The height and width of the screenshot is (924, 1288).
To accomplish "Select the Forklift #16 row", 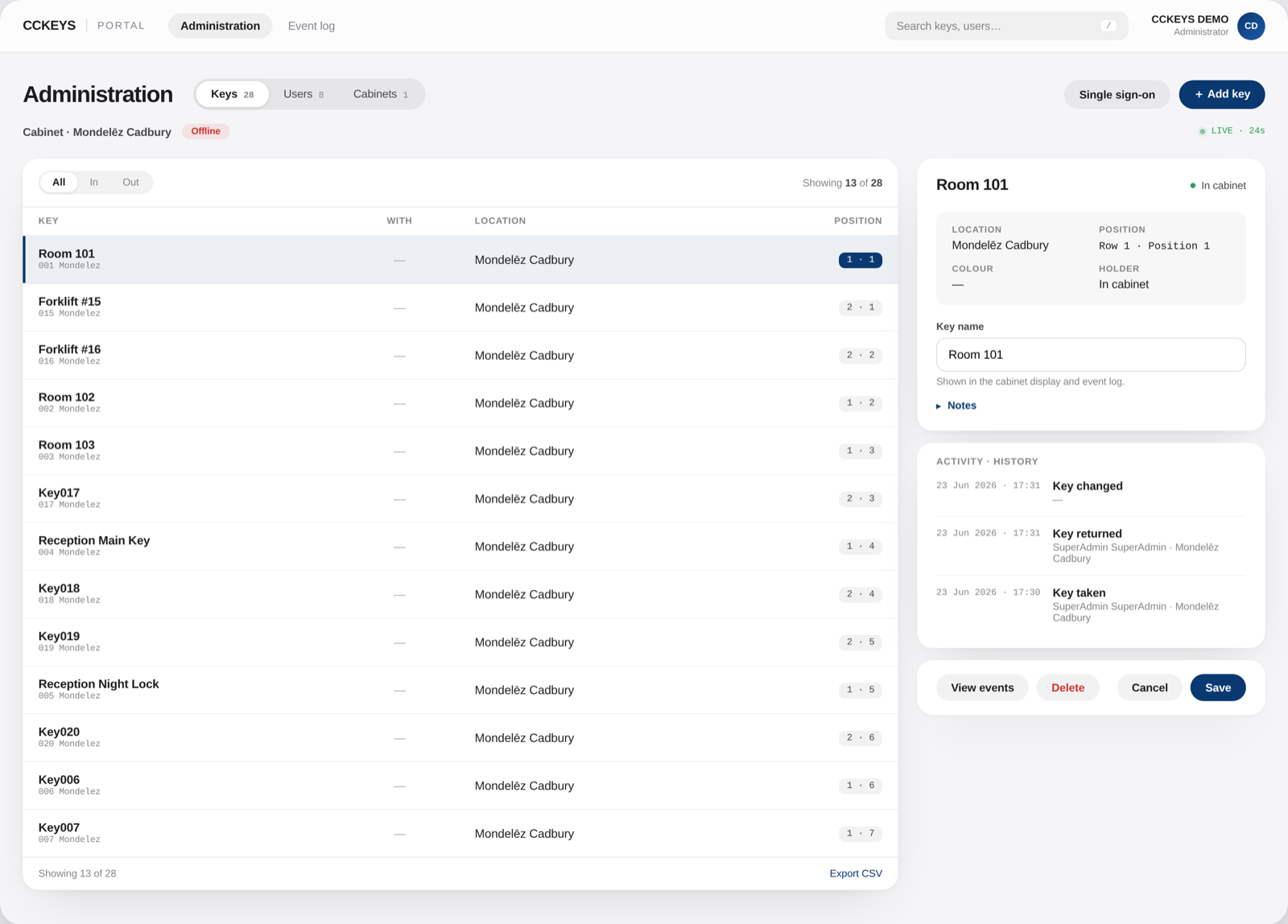I will click(x=460, y=355).
